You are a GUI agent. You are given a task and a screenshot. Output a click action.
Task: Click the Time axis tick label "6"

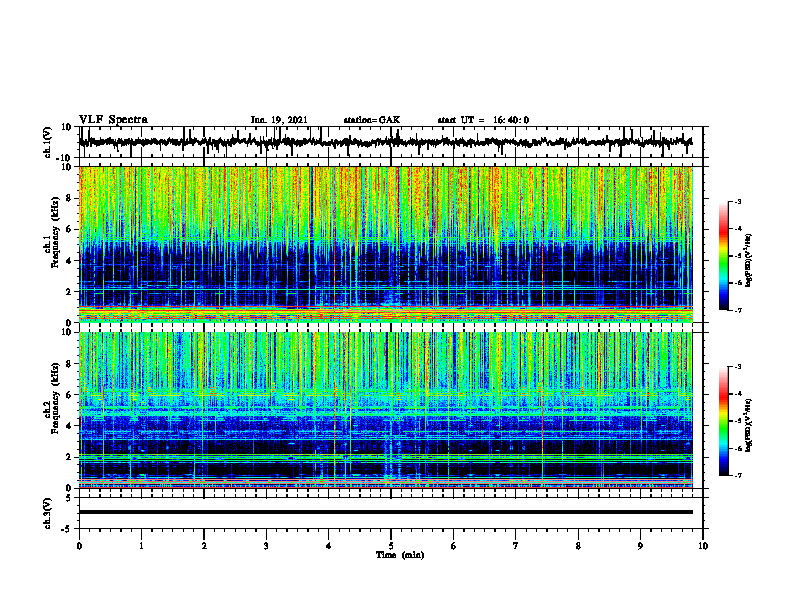454,546
